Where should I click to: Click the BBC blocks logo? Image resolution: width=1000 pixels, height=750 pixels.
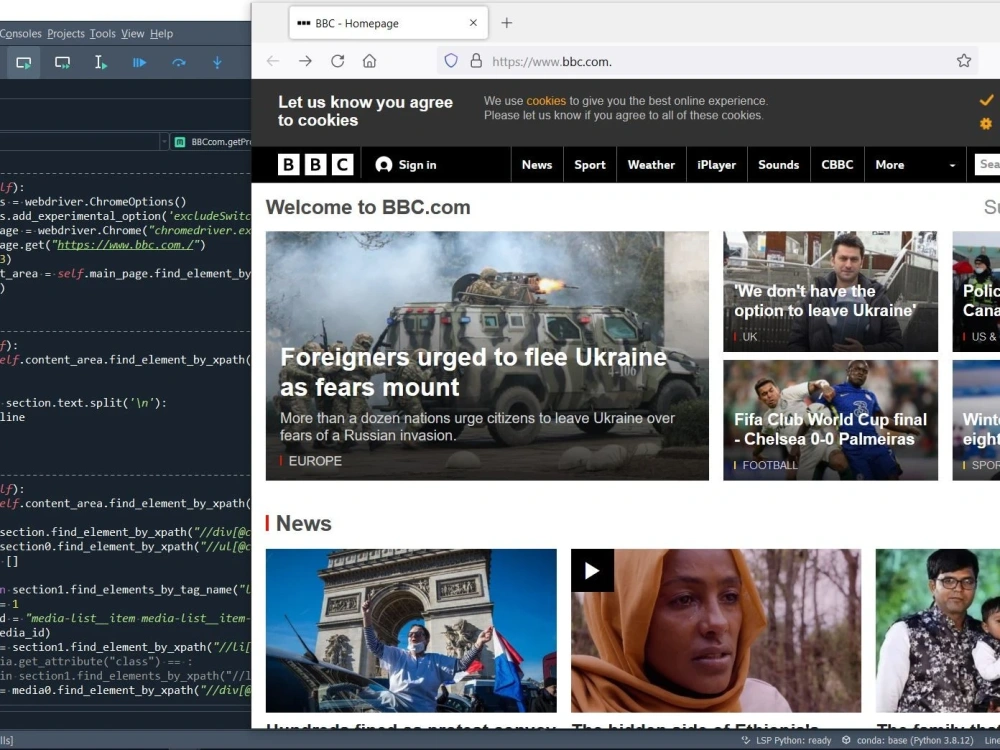315,165
